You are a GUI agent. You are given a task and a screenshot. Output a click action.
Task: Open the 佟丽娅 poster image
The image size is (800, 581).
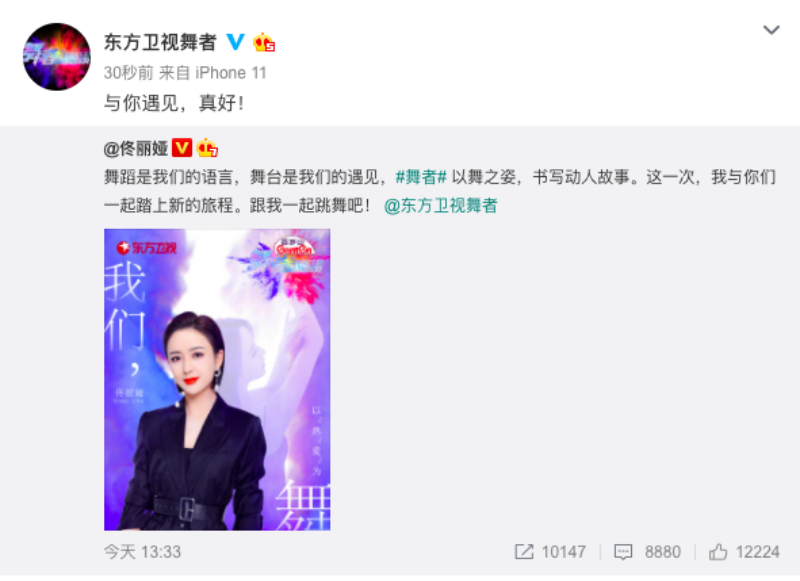(217, 380)
